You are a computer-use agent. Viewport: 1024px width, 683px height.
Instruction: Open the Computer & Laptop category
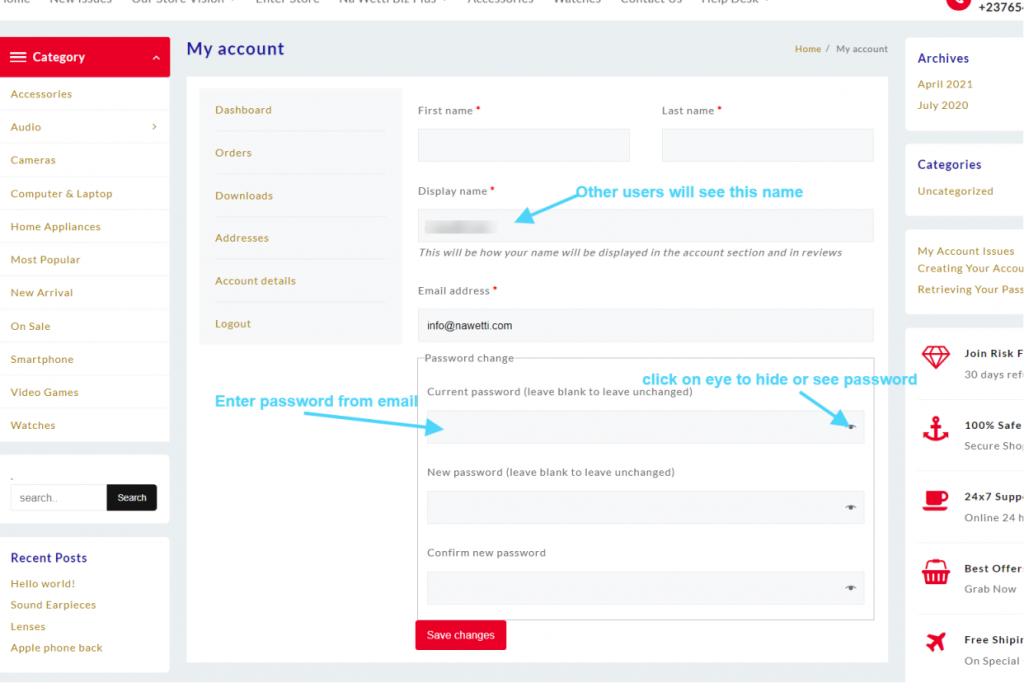tap(61, 193)
